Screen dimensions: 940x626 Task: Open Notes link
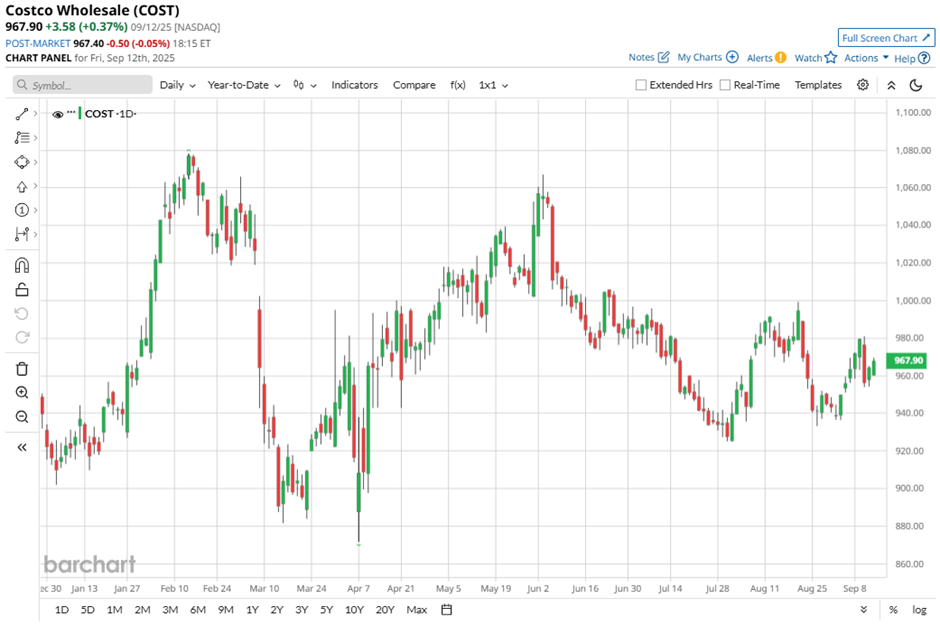click(649, 58)
